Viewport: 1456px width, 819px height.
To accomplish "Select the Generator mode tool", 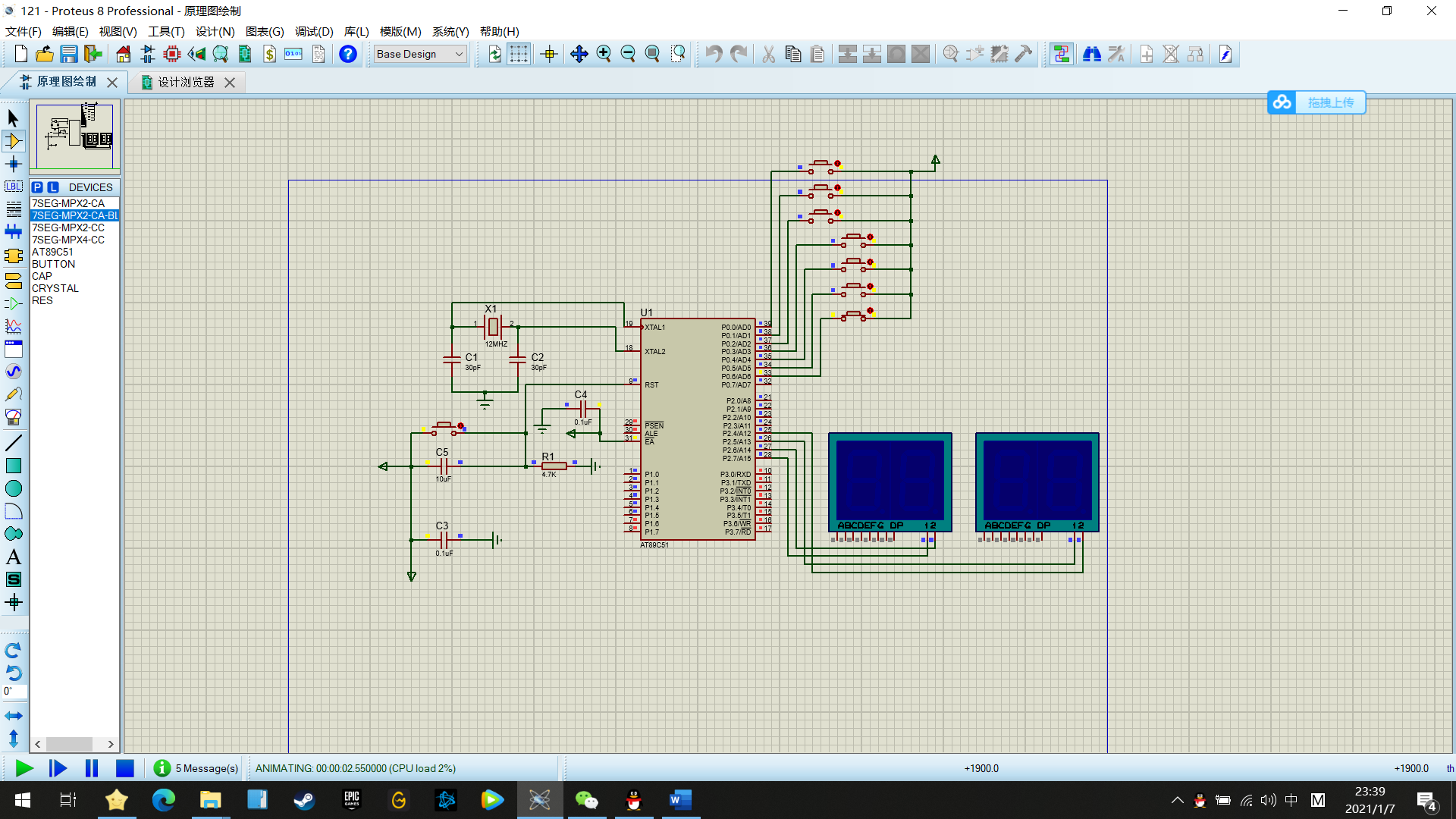I will [13, 372].
